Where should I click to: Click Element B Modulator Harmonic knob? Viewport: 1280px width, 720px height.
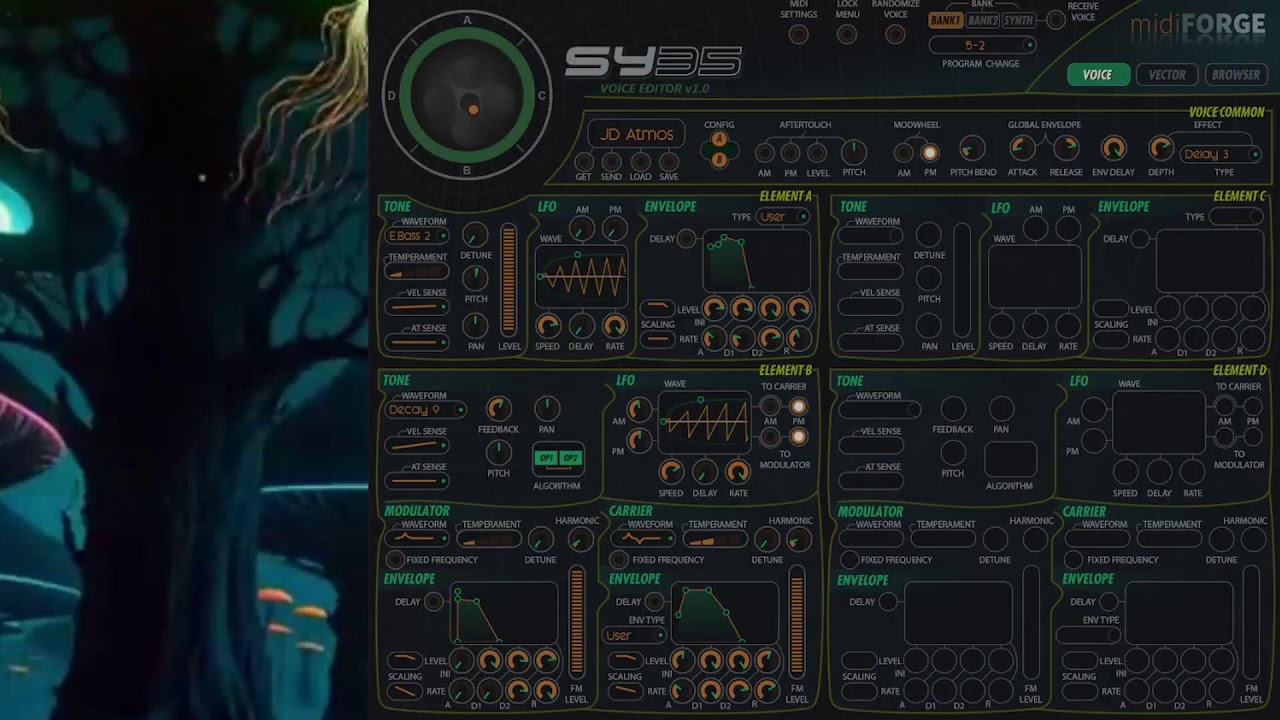[580, 541]
